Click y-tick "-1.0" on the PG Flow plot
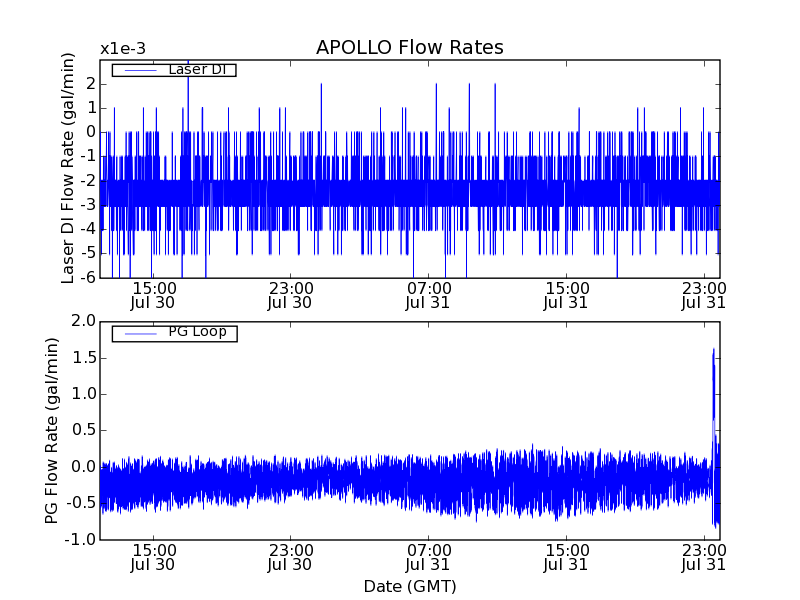The image size is (800, 600). 81,539
